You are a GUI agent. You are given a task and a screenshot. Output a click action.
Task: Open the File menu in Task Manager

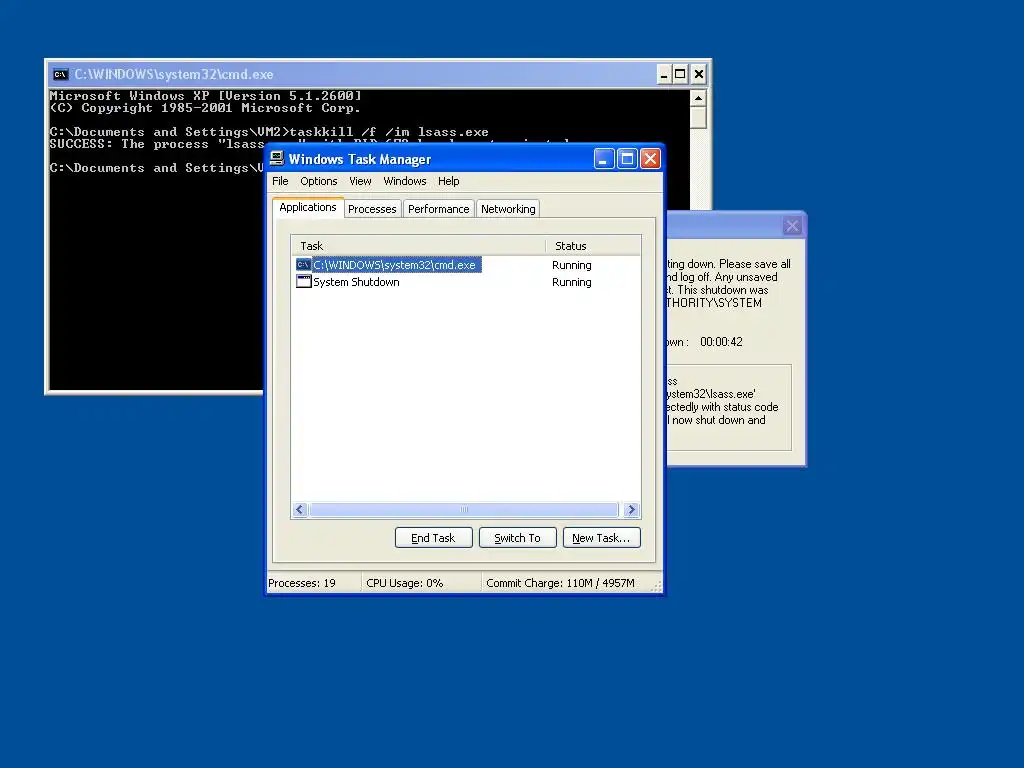pos(280,181)
